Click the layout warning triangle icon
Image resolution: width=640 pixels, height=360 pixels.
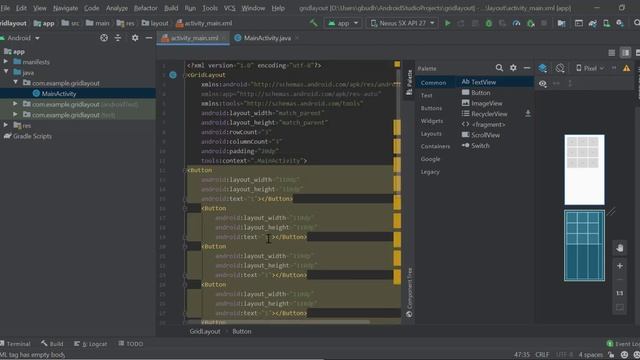626,69
